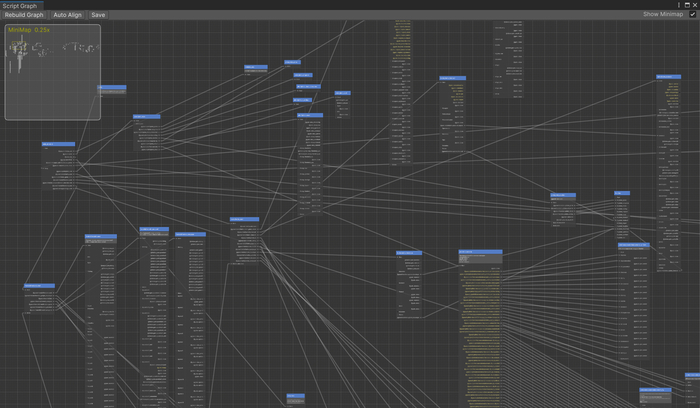Close the Script Graph window
The height and width of the screenshot is (408, 700).
(694, 5)
